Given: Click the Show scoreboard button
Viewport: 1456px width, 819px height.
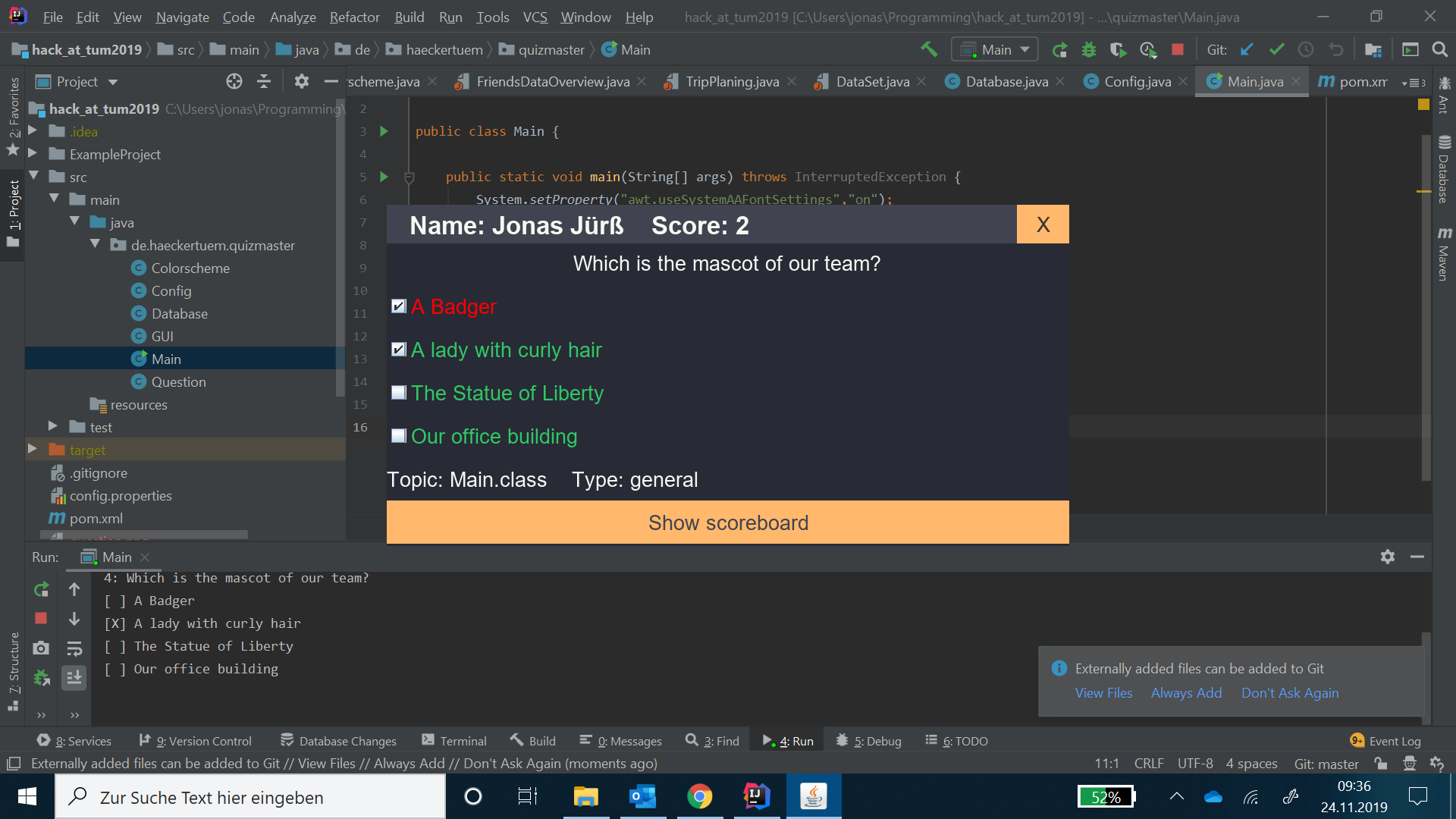Looking at the screenshot, I should click(x=727, y=522).
